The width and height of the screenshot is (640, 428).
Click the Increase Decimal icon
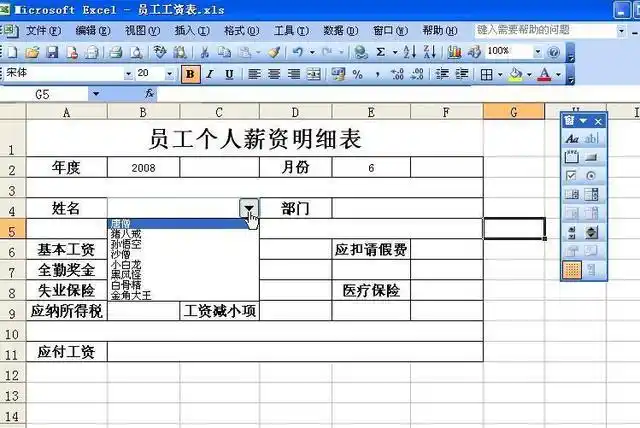[x=397, y=74]
